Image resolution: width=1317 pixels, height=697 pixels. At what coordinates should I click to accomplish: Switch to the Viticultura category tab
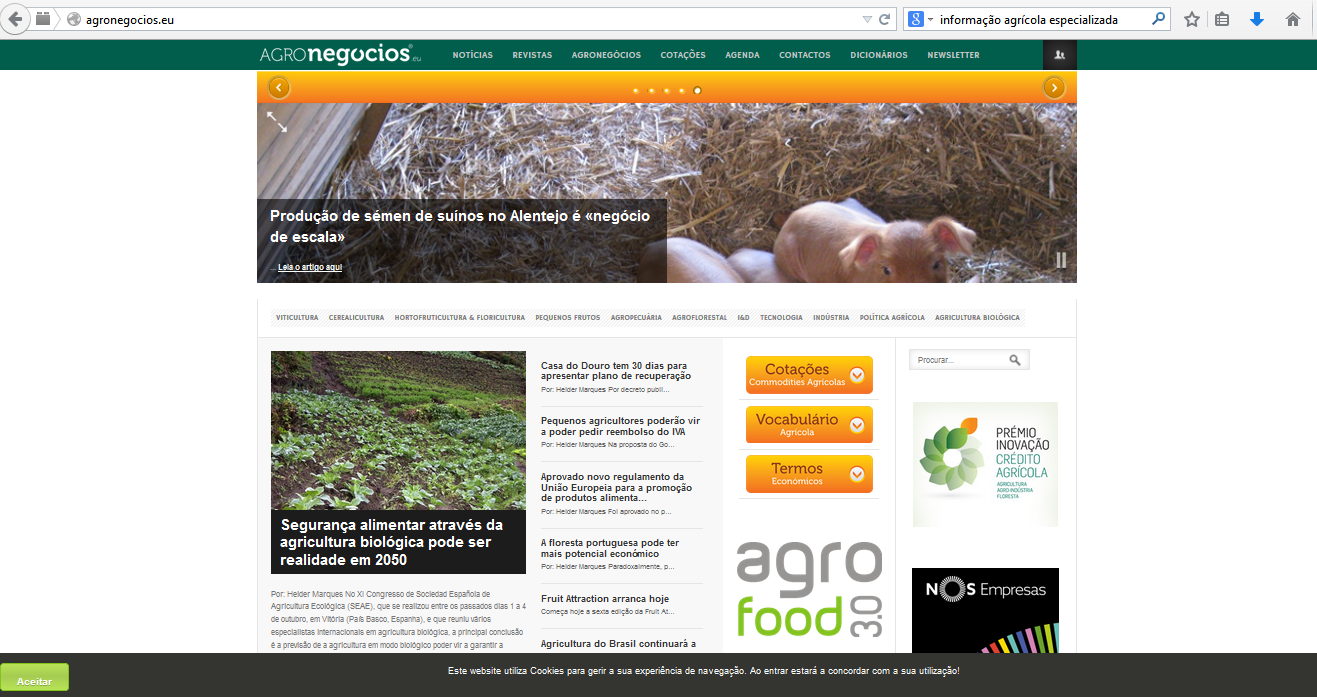pyautogui.click(x=297, y=318)
